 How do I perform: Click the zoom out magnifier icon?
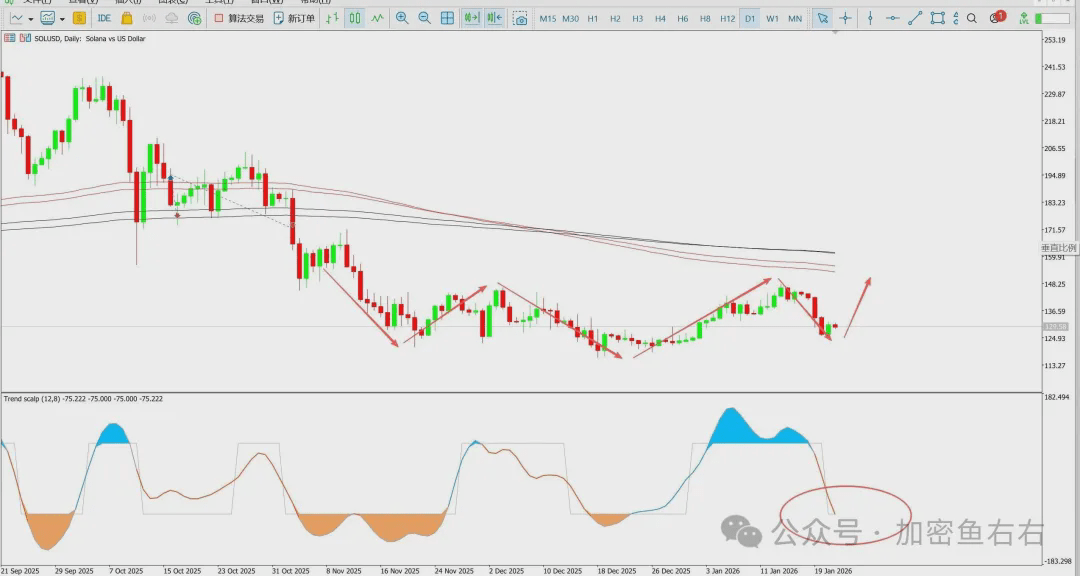(x=424, y=18)
